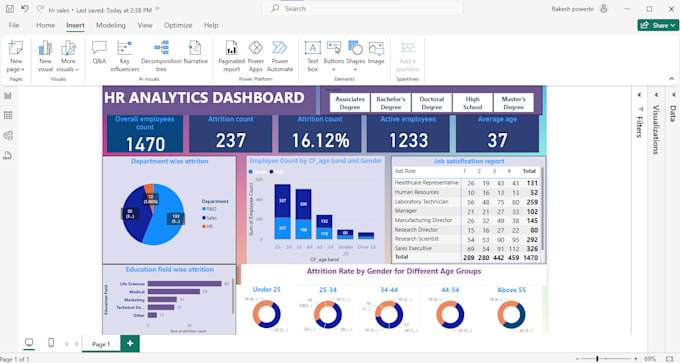Insert Decomposition tree visual

click(x=161, y=56)
